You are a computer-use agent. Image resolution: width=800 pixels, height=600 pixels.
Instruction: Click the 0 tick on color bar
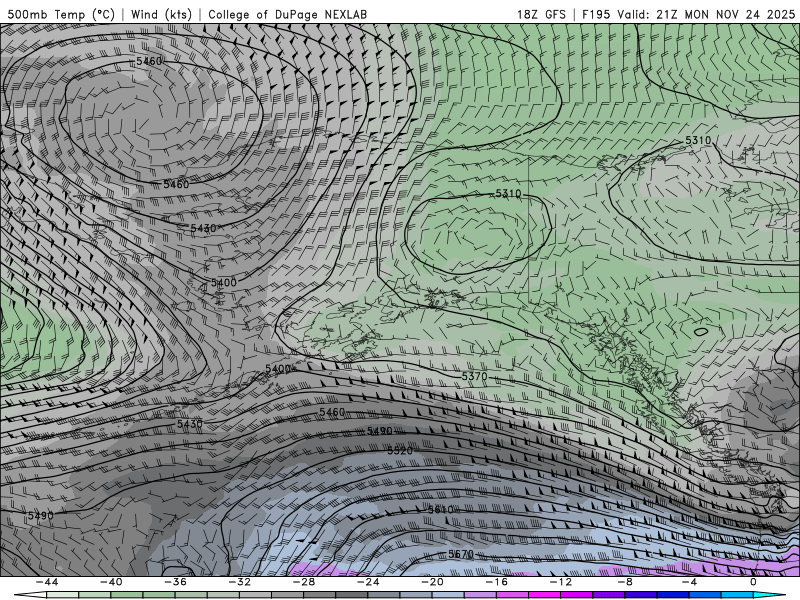pos(754,582)
